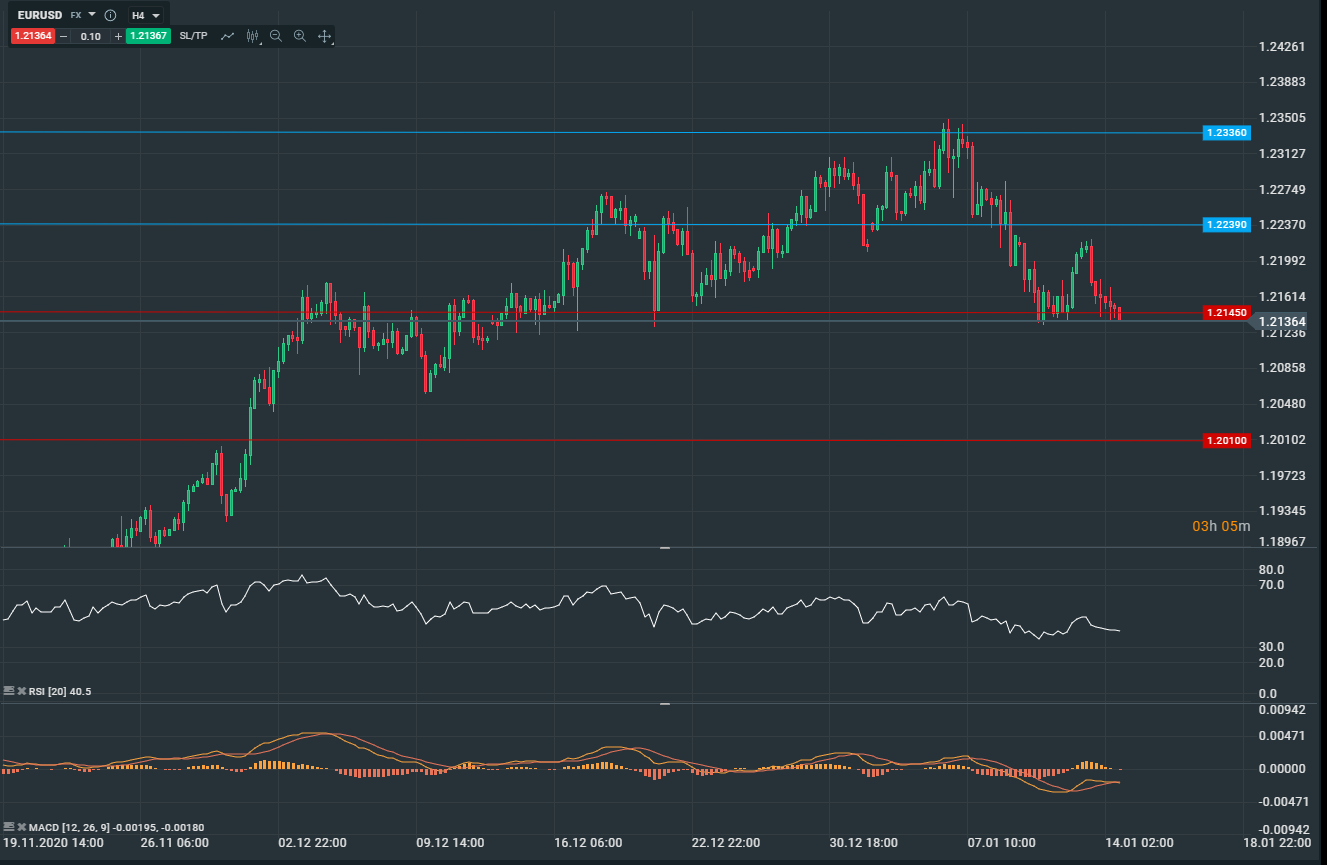Open the drawing tools line icon
This screenshot has width=1327, height=865.
pyautogui.click(x=228, y=36)
